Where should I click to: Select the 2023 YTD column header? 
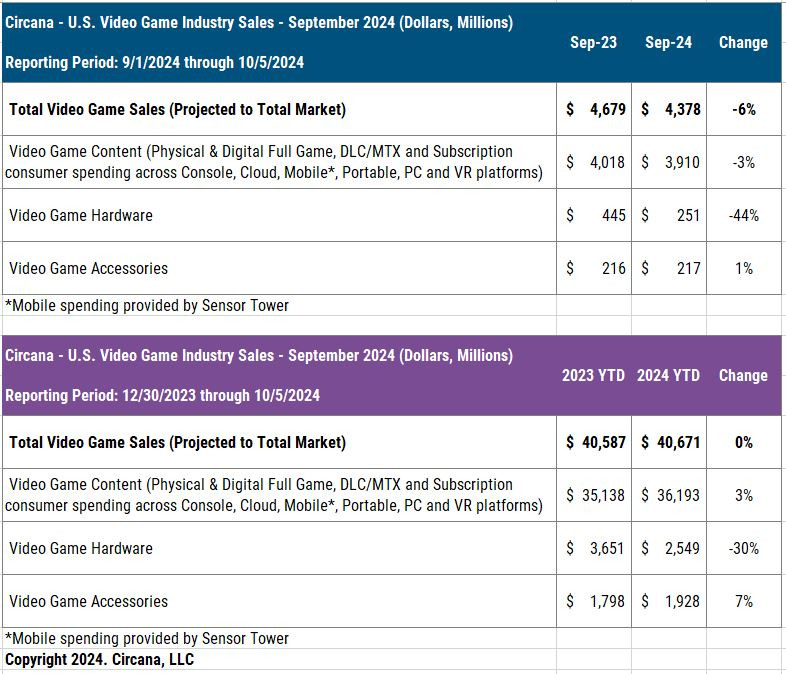(x=593, y=376)
